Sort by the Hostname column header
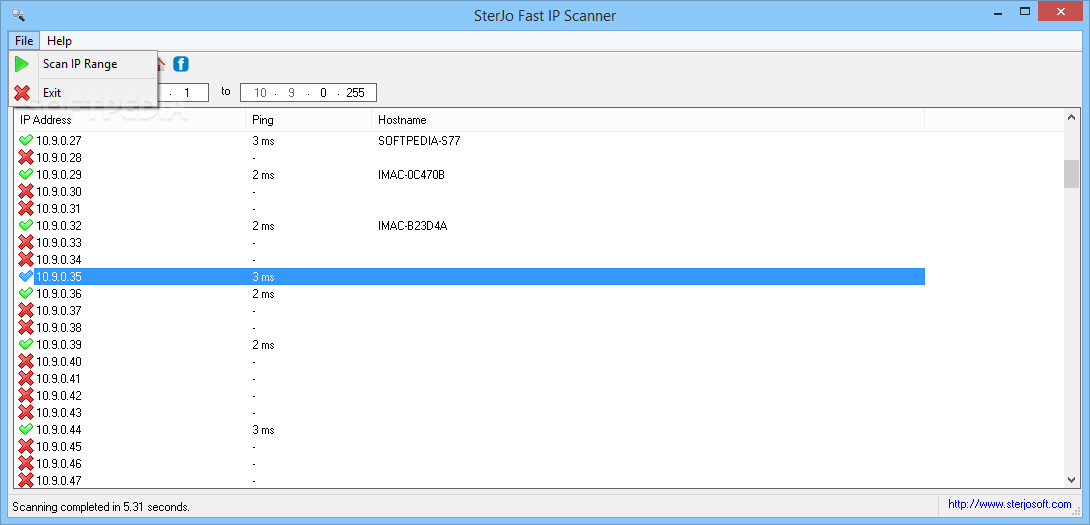This screenshot has width=1090, height=525. (x=648, y=120)
